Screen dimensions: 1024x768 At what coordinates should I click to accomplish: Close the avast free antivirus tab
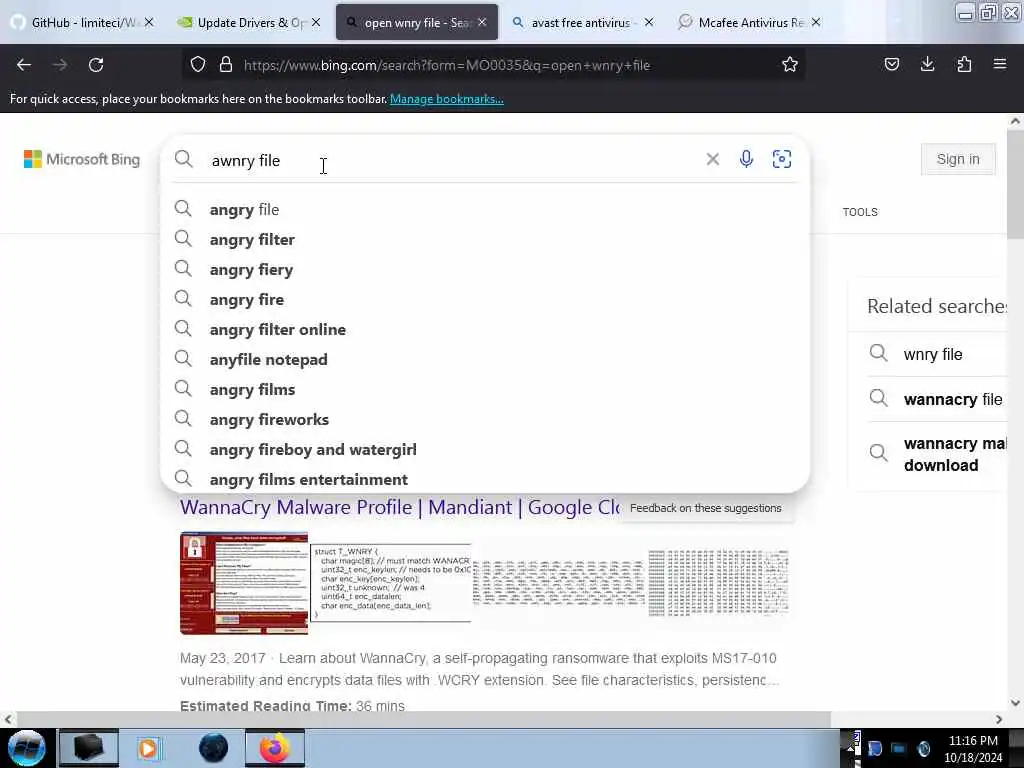(x=648, y=22)
